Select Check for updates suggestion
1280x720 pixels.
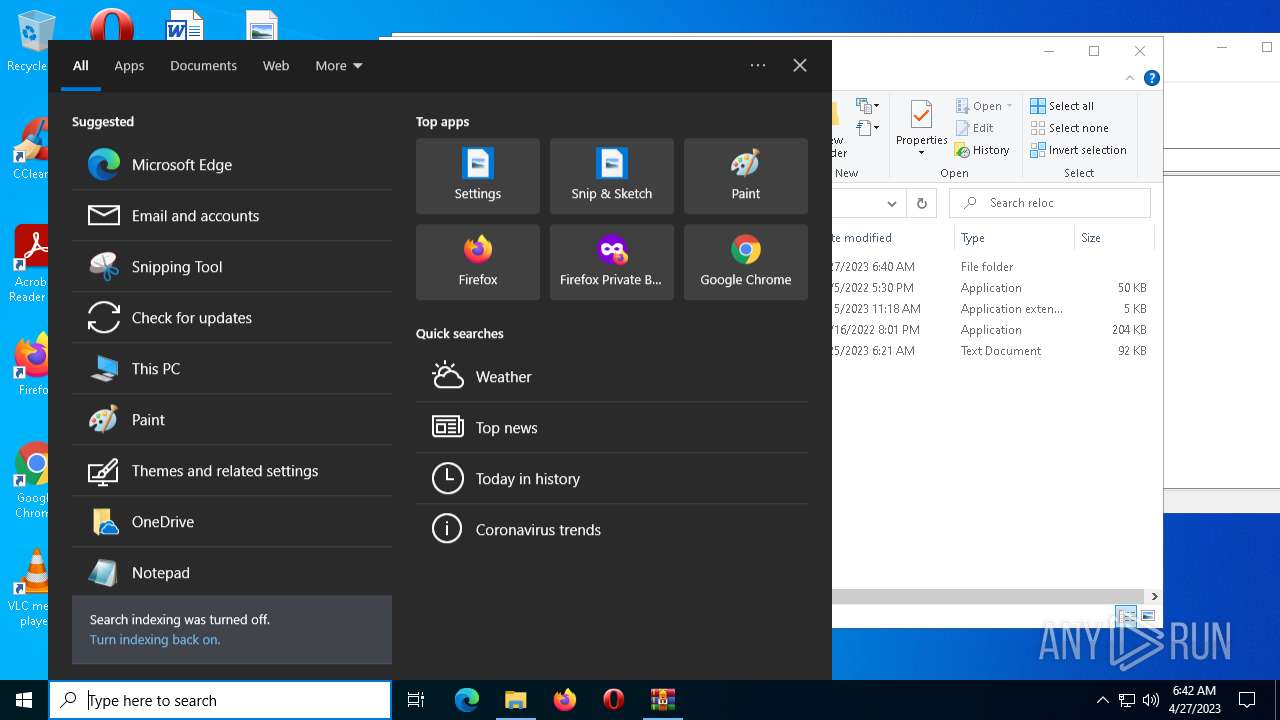(232, 318)
